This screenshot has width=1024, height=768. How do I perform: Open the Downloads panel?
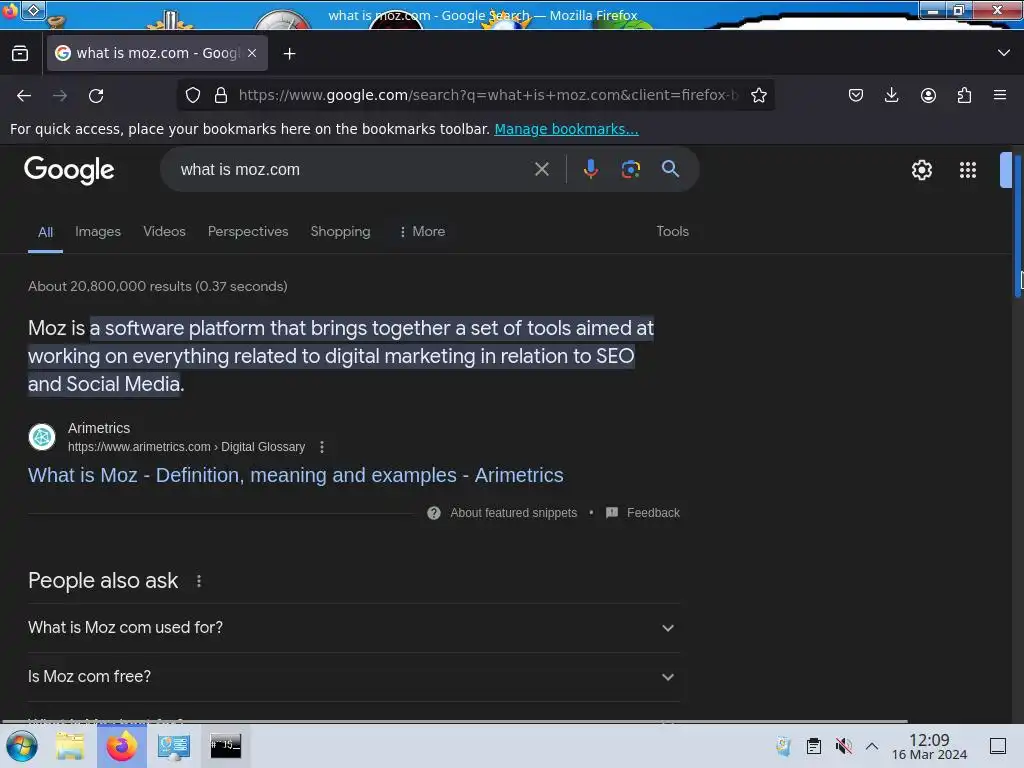(x=891, y=95)
